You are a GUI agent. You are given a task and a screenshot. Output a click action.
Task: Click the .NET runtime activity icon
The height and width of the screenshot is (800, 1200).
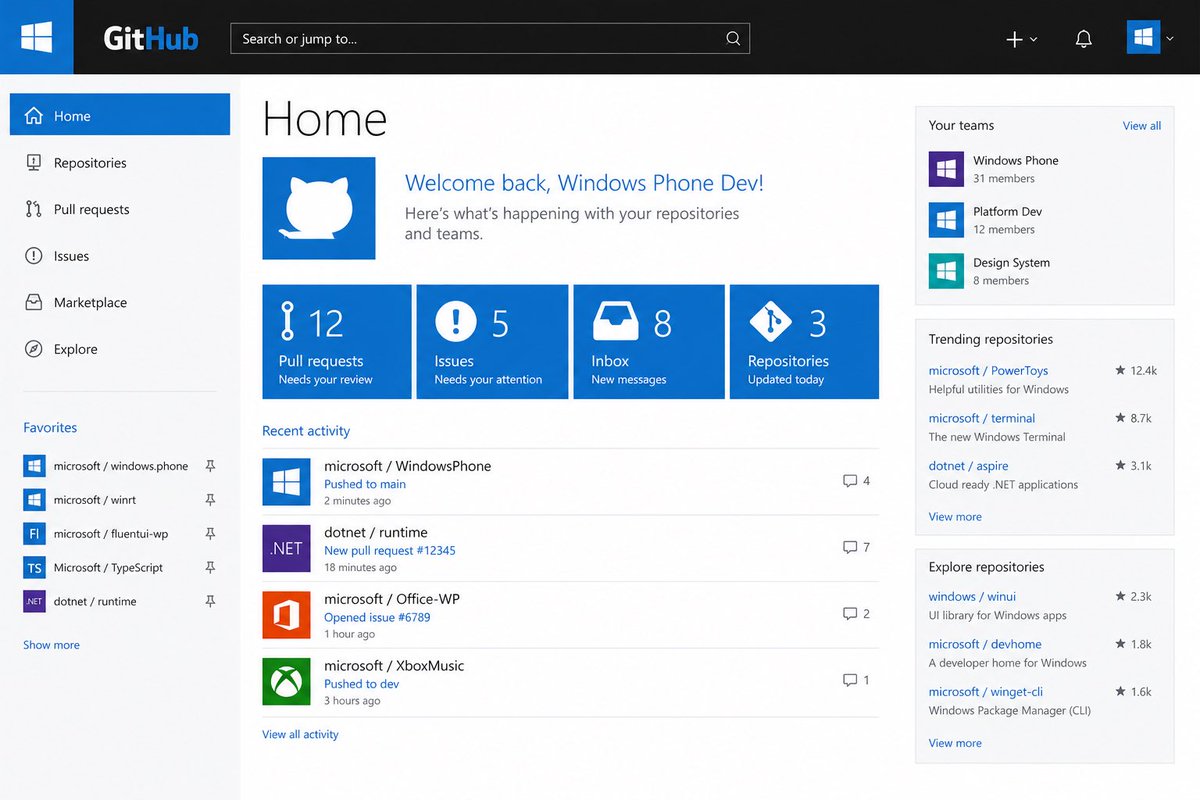(x=287, y=548)
